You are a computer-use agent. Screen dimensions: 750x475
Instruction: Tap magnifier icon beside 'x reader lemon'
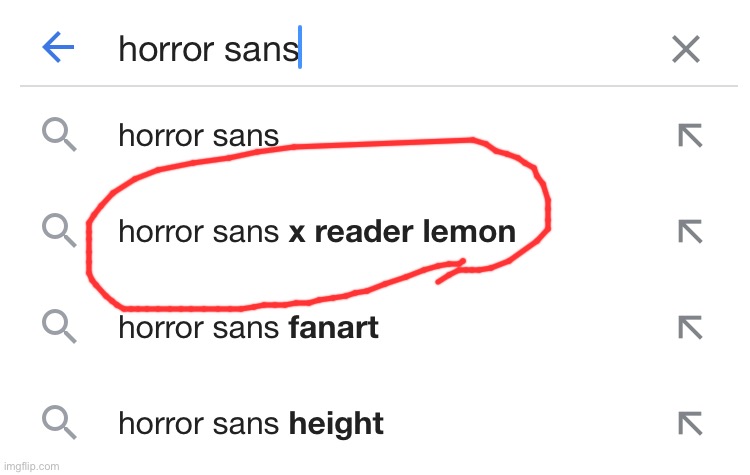[x=59, y=230]
